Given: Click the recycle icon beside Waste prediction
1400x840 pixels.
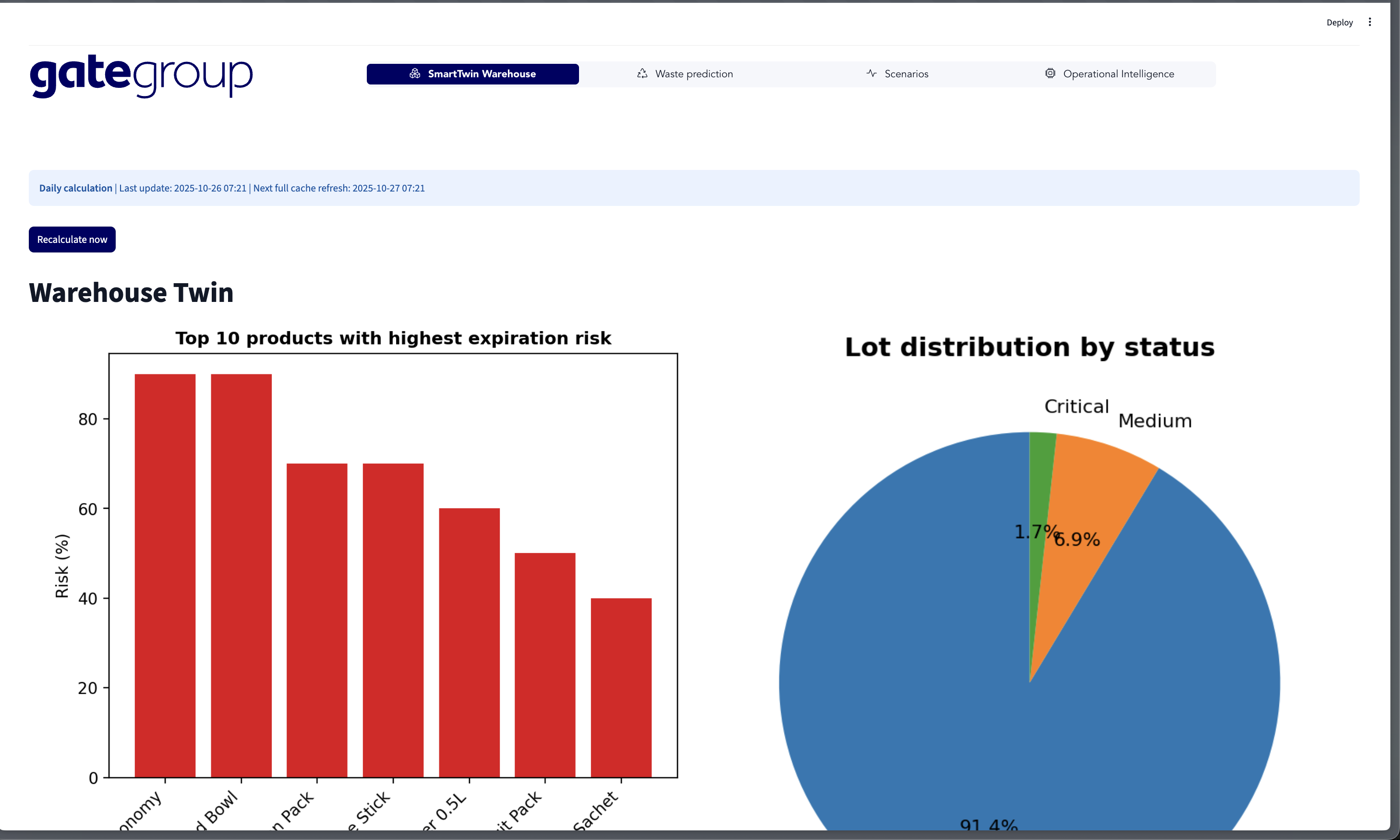Looking at the screenshot, I should pyautogui.click(x=642, y=73).
